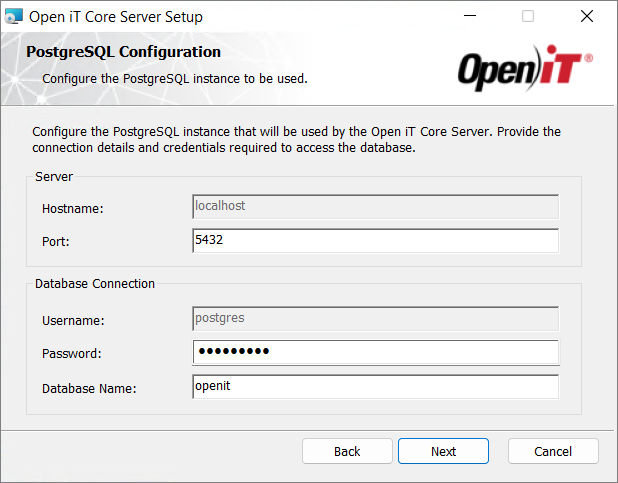Click into the Database Name field
Screen dimensions: 618x483
click(376, 387)
